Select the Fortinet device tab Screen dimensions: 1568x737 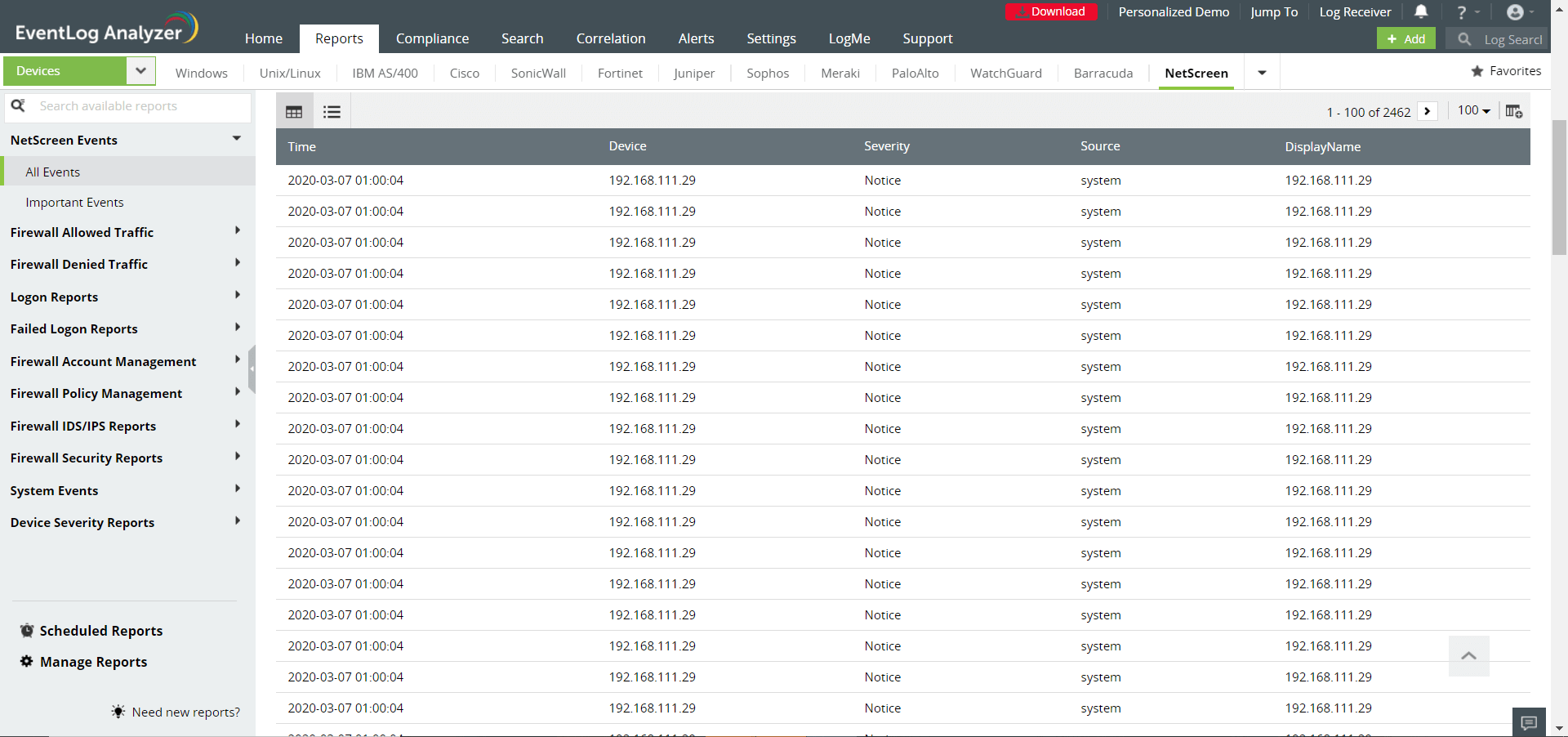click(x=621, y=73)
